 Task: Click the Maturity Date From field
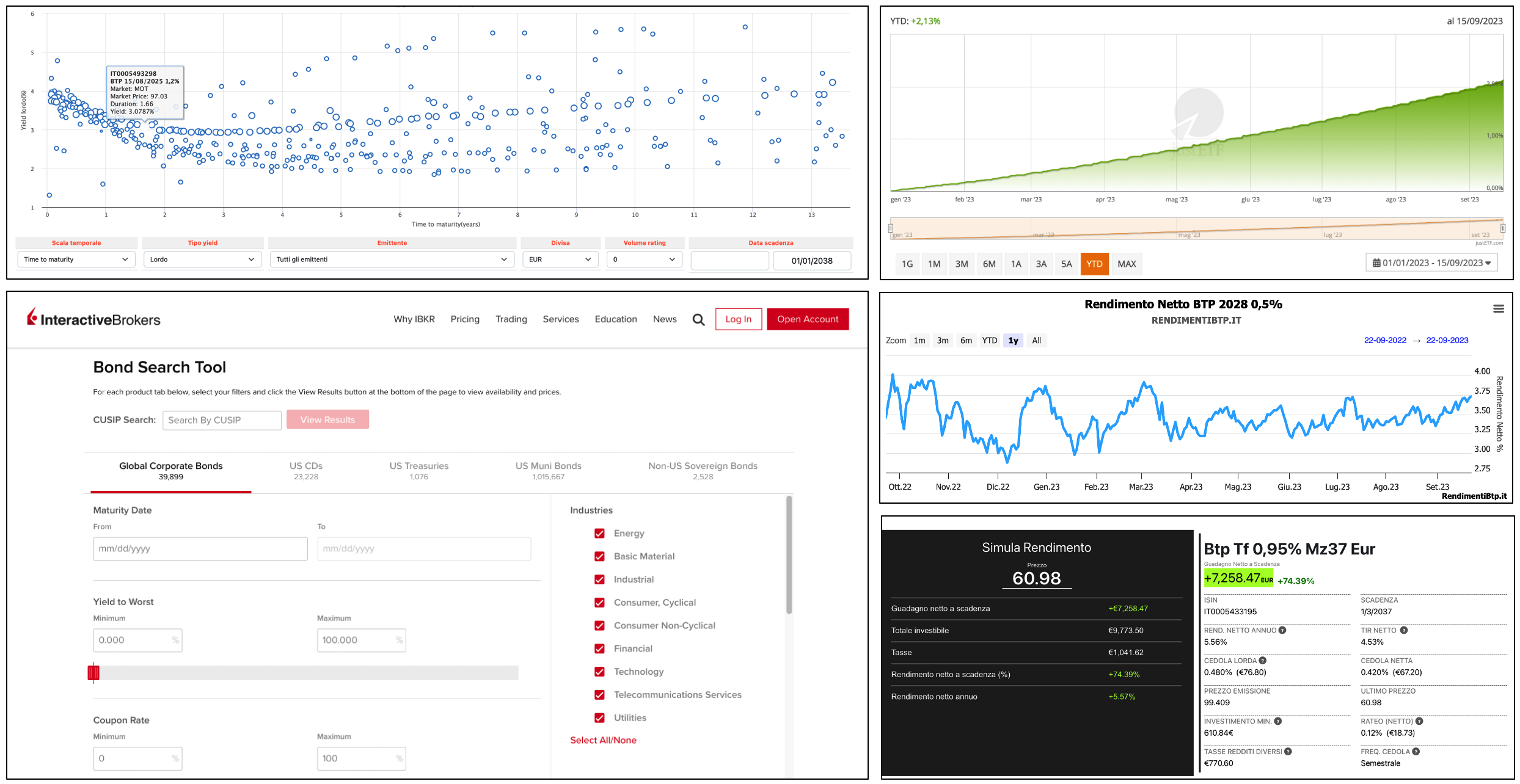(200, 548)
